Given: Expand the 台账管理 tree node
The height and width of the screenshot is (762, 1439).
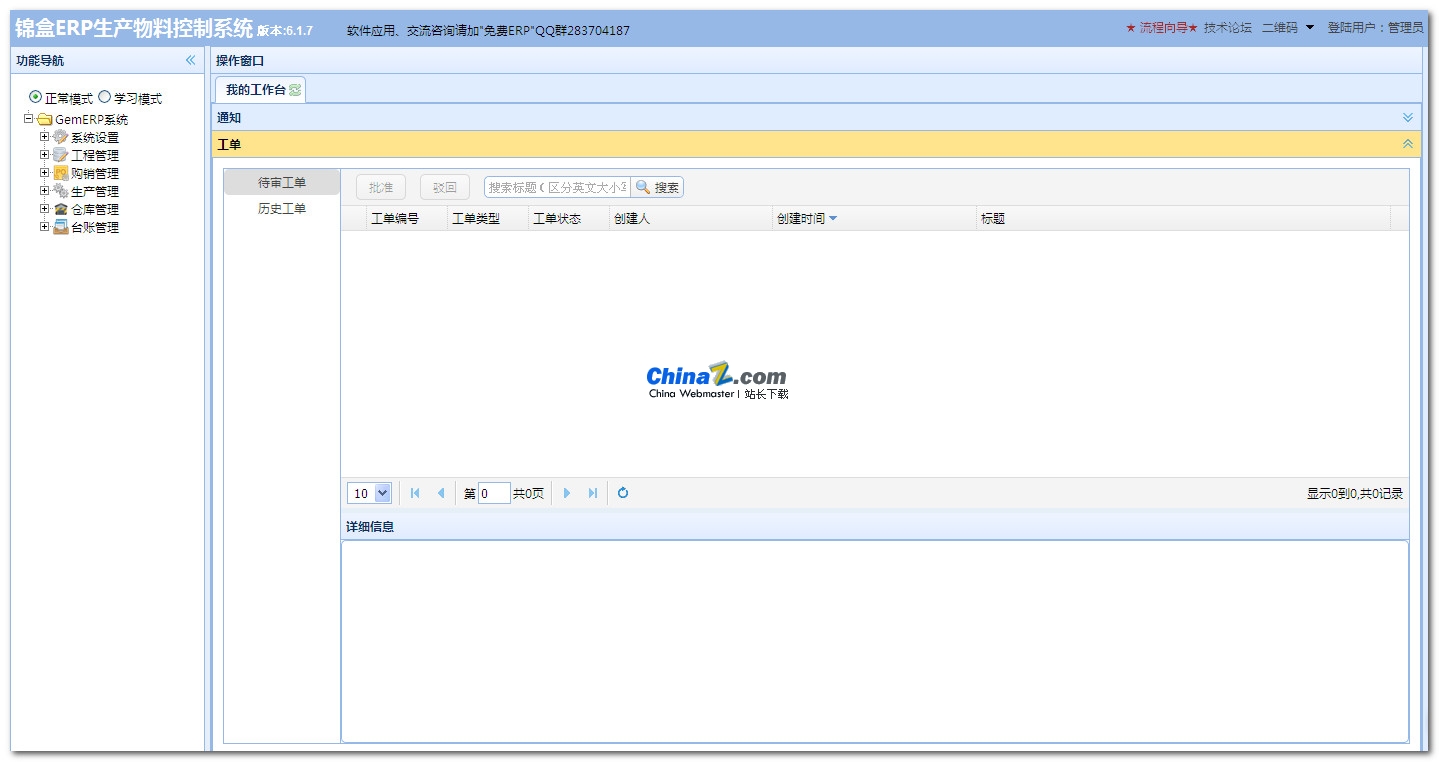Looking at the screenshot, I should (x=45, y=227).
